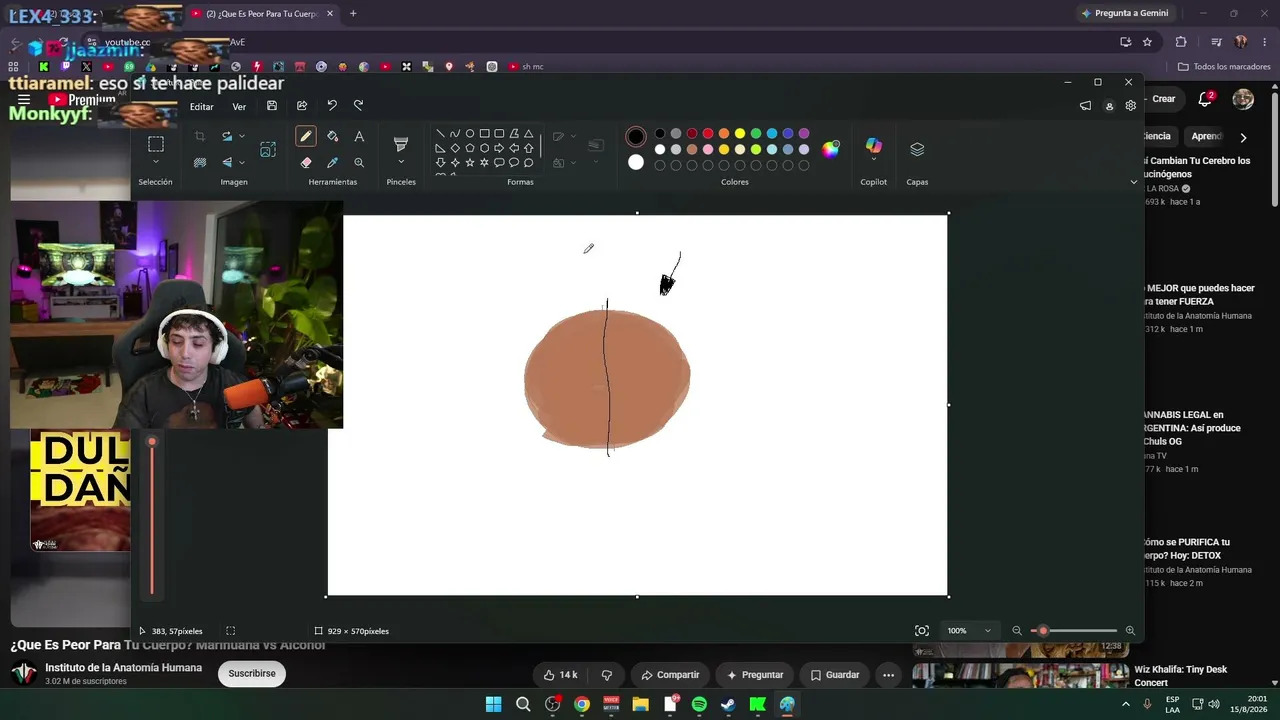Screen dimensions: 1280x720
Task: Expand the Selection tool dropdown arrow
Action: point(155,162)
